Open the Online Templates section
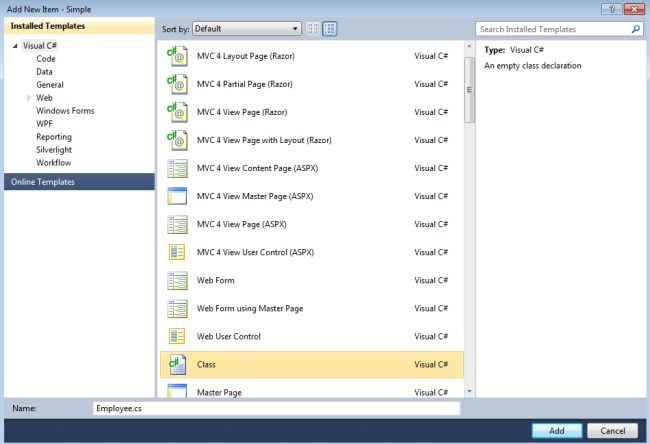The width and height of the screenshot is (650, 444). tap(79, 182)
